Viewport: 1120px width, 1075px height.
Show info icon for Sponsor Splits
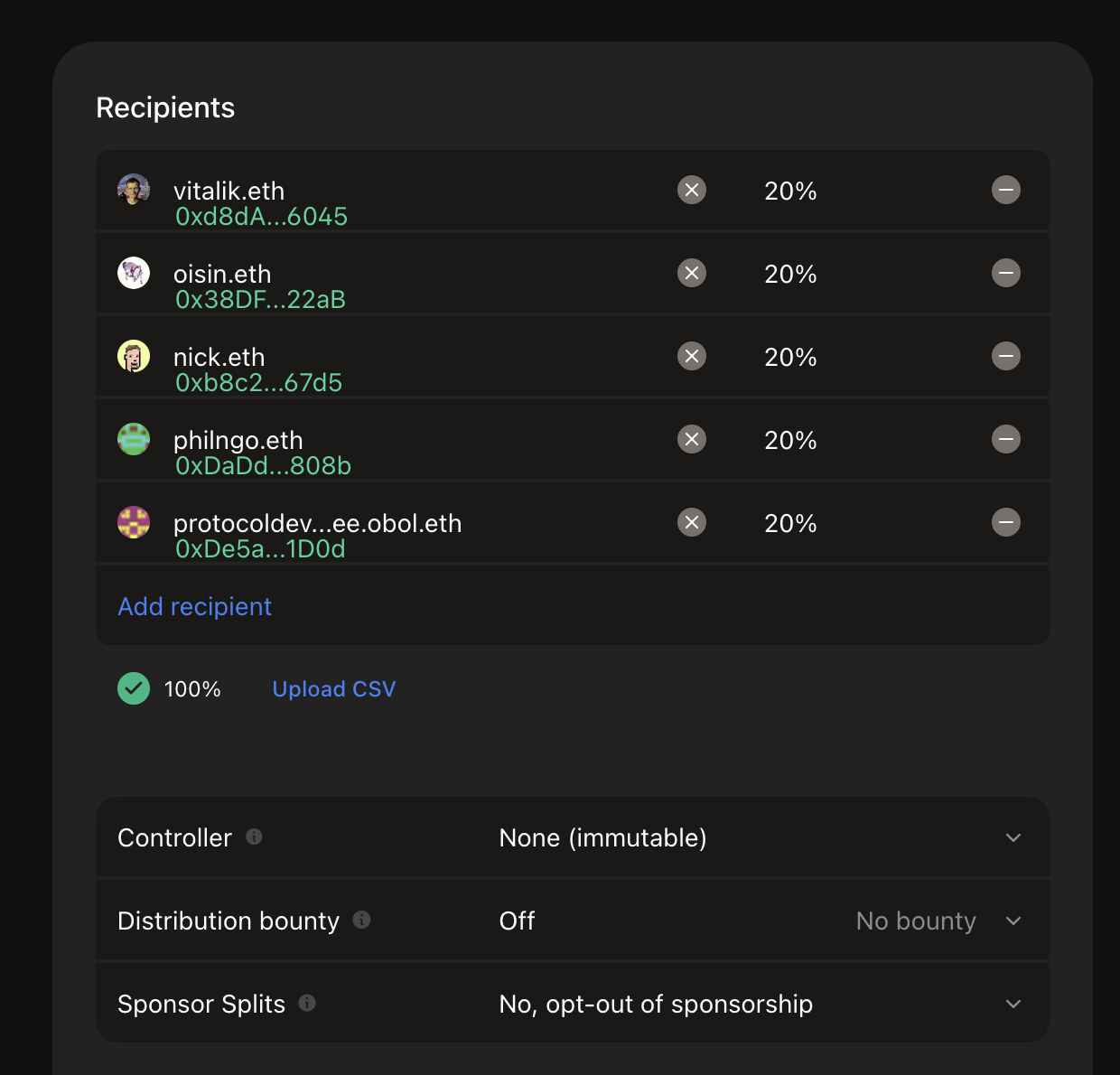(307, 1003)
